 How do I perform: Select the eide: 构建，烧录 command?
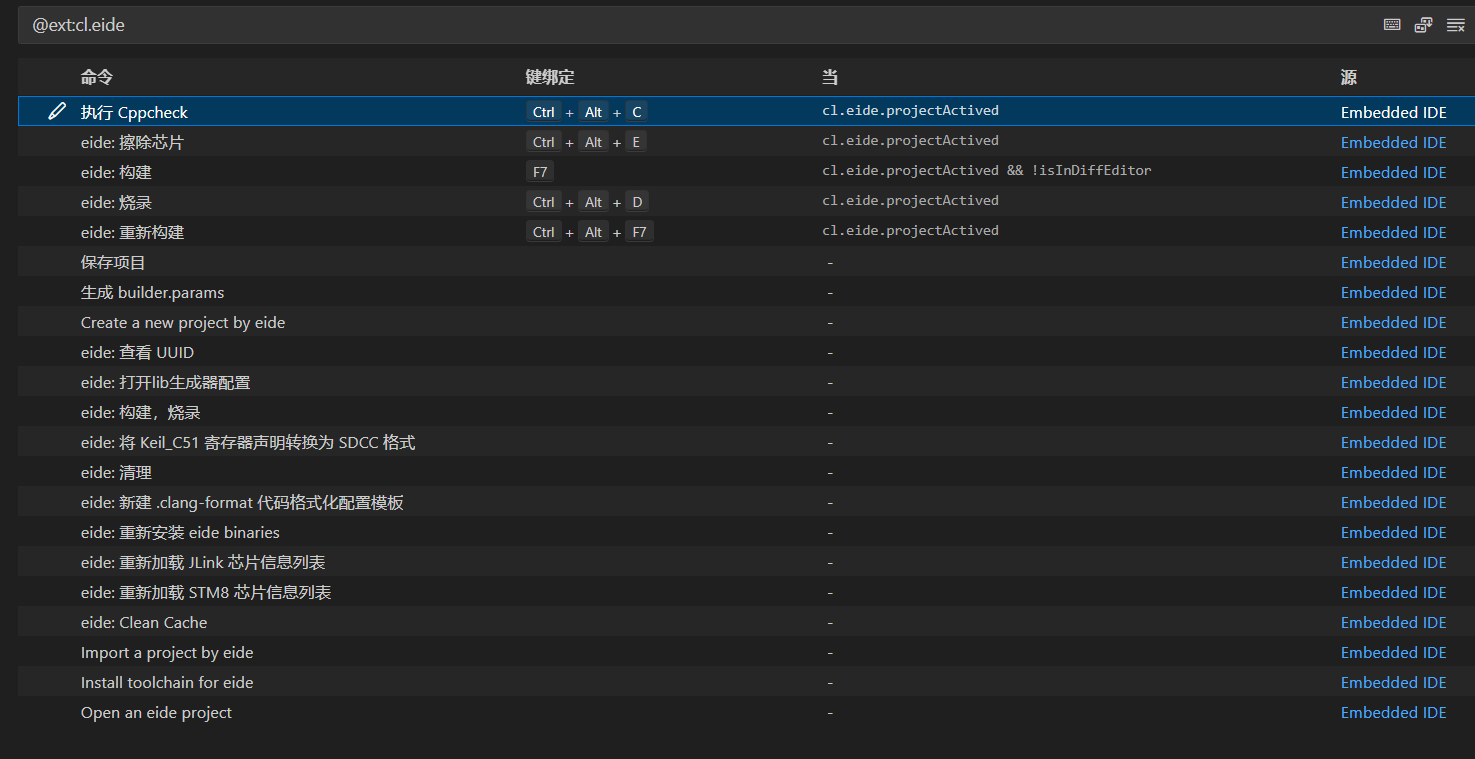(x=141, y=412)
